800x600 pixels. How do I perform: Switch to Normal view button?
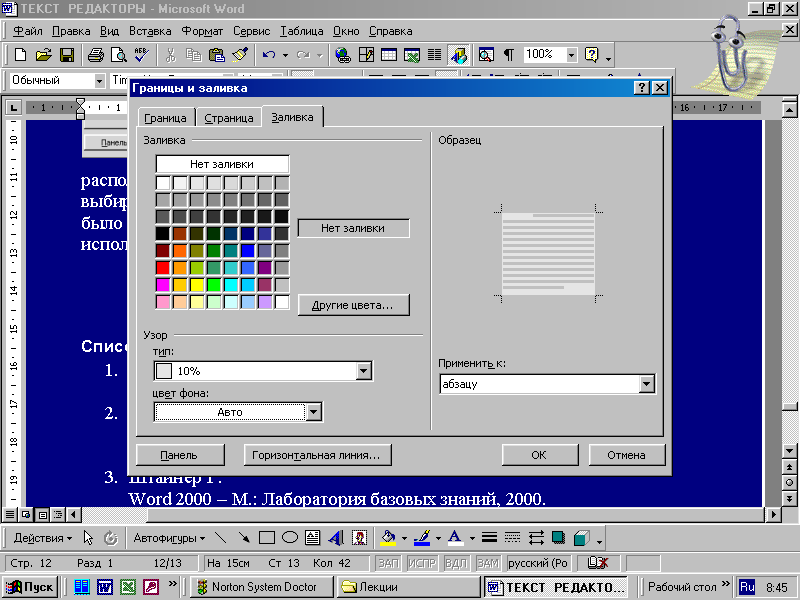click(x=10, y=515)
